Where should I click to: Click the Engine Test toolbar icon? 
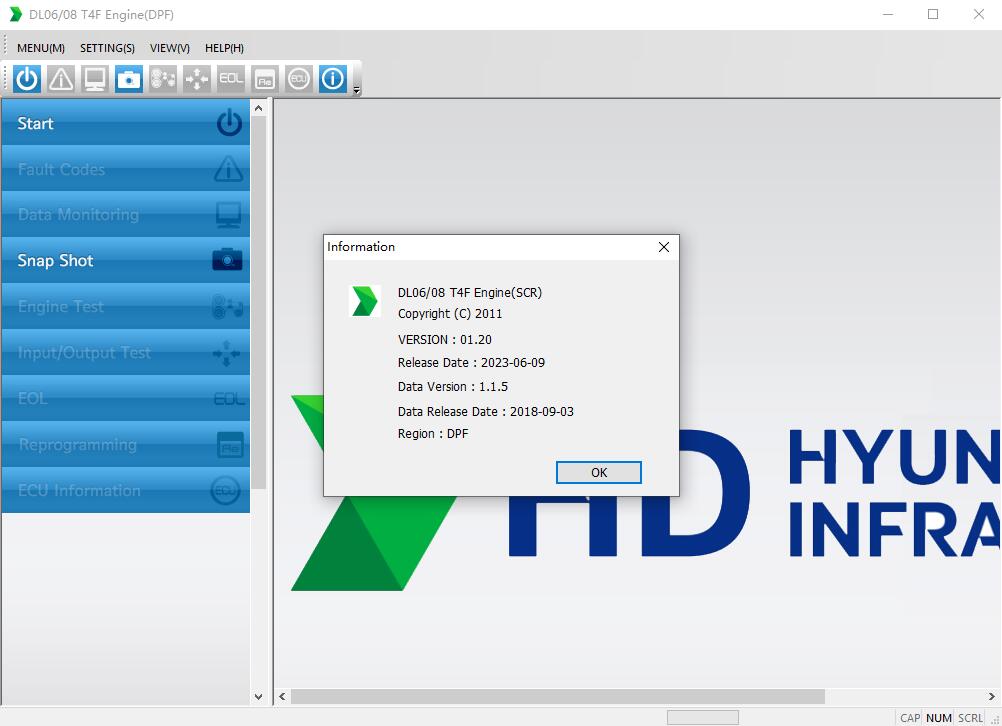coord(163,79)
